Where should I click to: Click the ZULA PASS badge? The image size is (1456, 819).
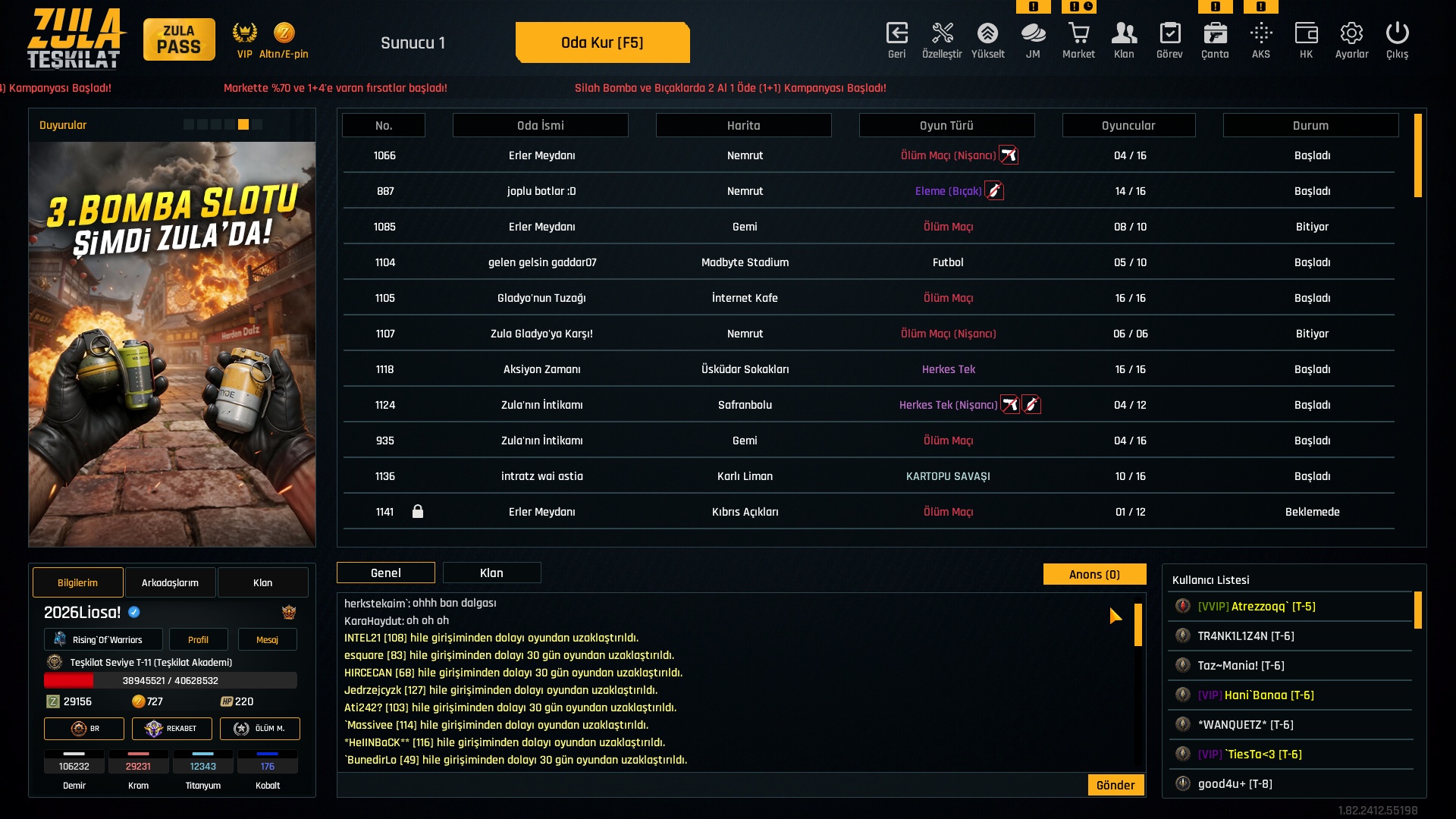coord(179,39)
